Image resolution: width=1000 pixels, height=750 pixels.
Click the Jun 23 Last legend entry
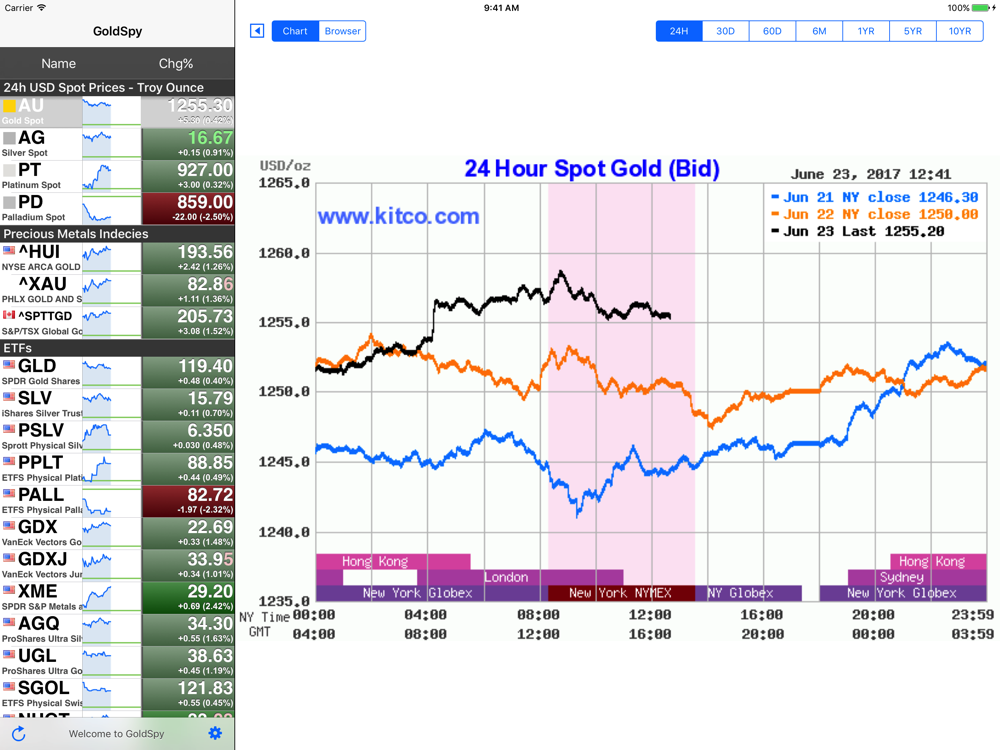pos(858,232)
